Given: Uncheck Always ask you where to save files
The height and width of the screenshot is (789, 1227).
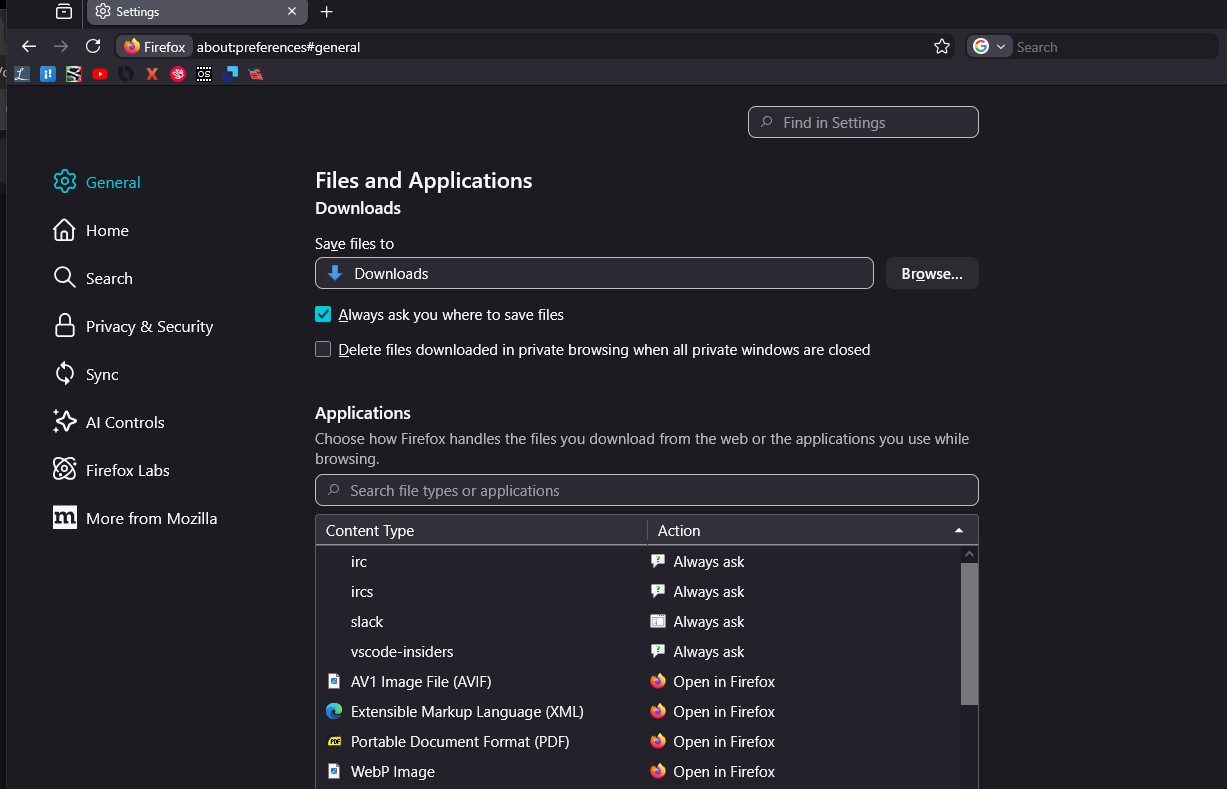Looking at the screenshot, I should [323, 314].
